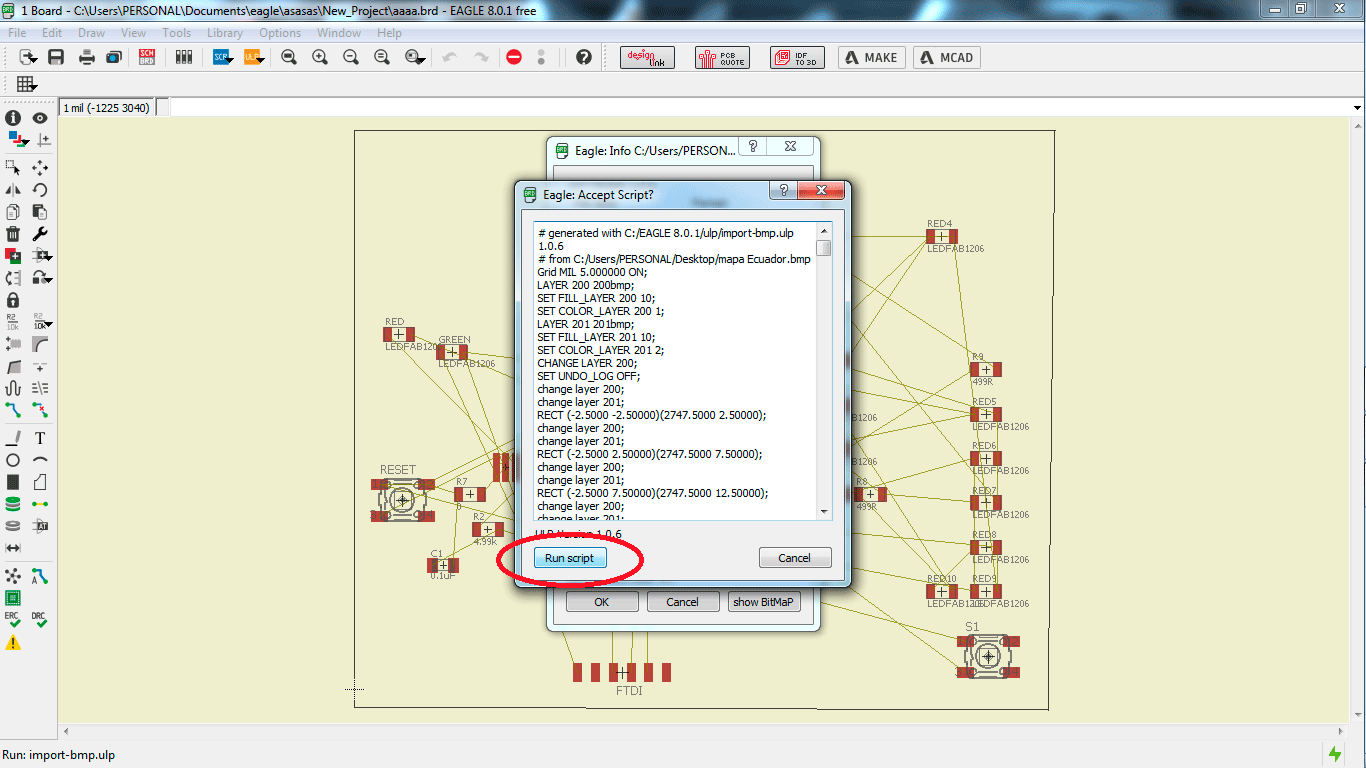This screenshot has width=1366, height=768.
Task: Click the MCAD toolbar button
Action: pyautogui.click(x=946, y=57)
